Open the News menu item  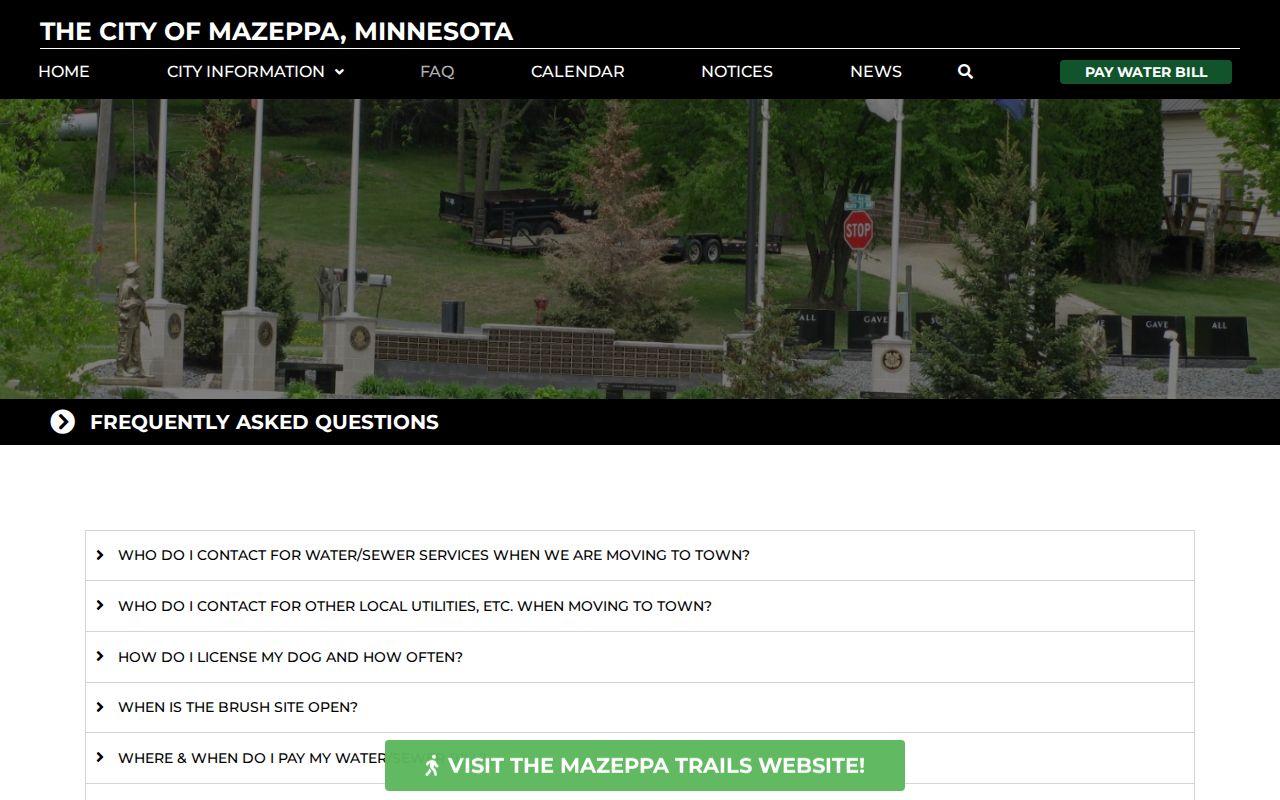coord(876,72)
